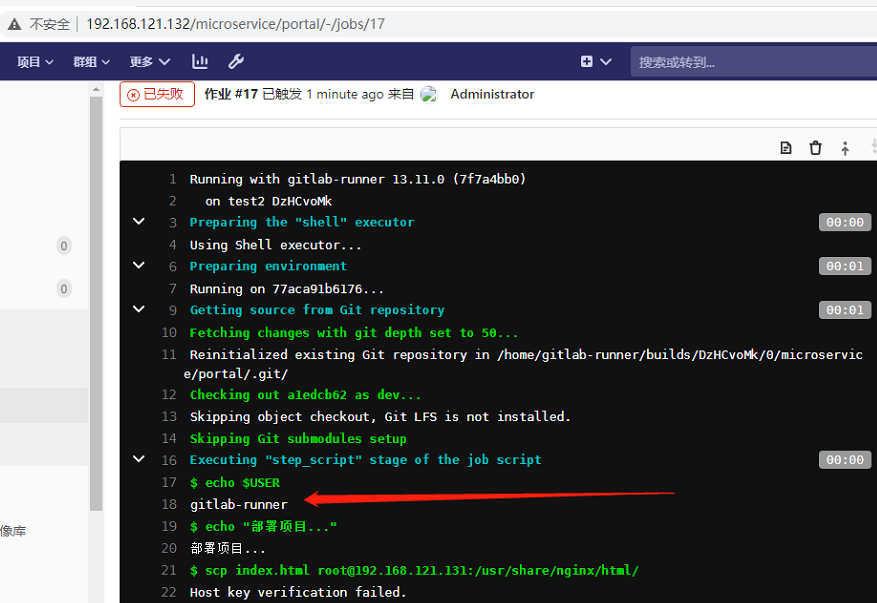877x603 pixels.
Task: Open the 项目 dropdown menu
Action: 35,62
